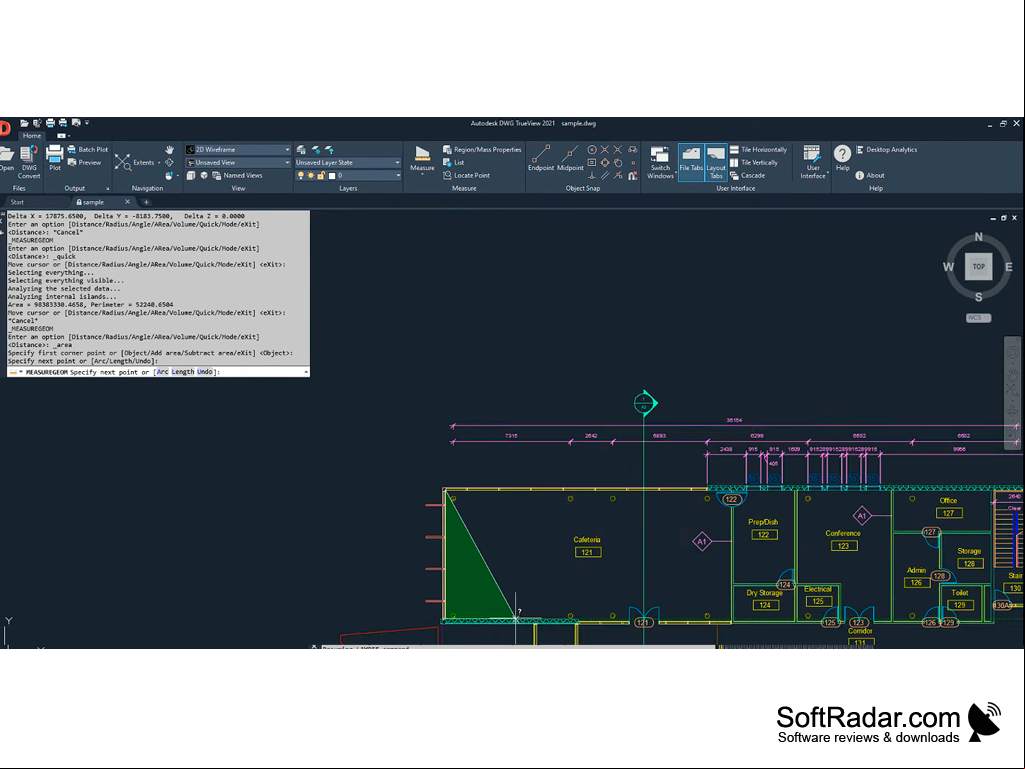1025x769 pixels.
Task: Open the About dialog
Action: point(870,175)
